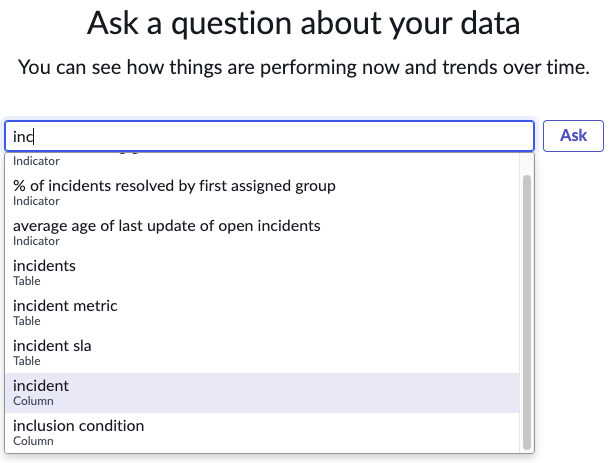Screen dimensions: 612x463
Task: Select "% of incidents resolved by first assigned group"
Action: point(262,193)
